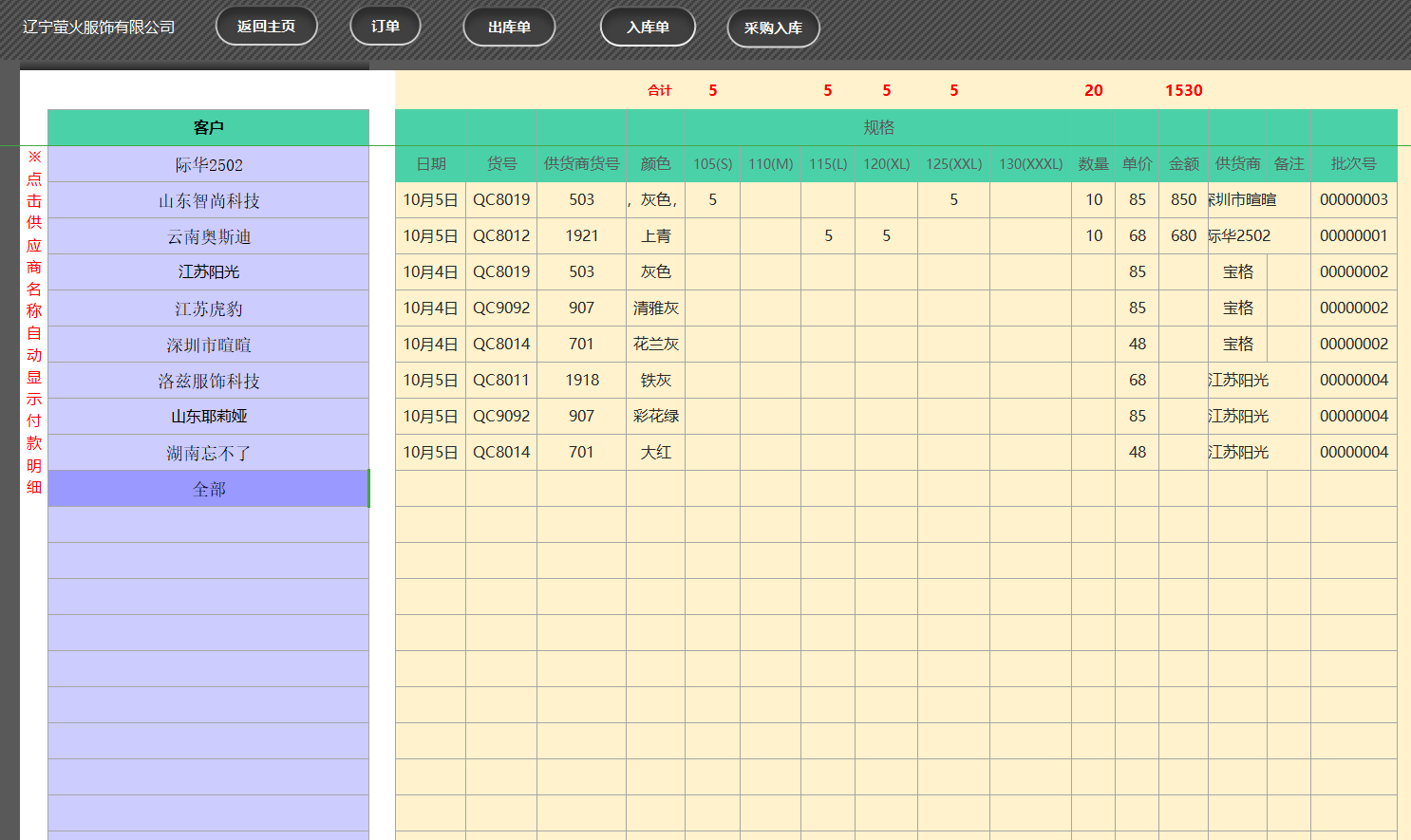The height and width of the screenshot is (840, 1411).
Task: Open the 采购入库 page
Action: click(x=773, y=28)
